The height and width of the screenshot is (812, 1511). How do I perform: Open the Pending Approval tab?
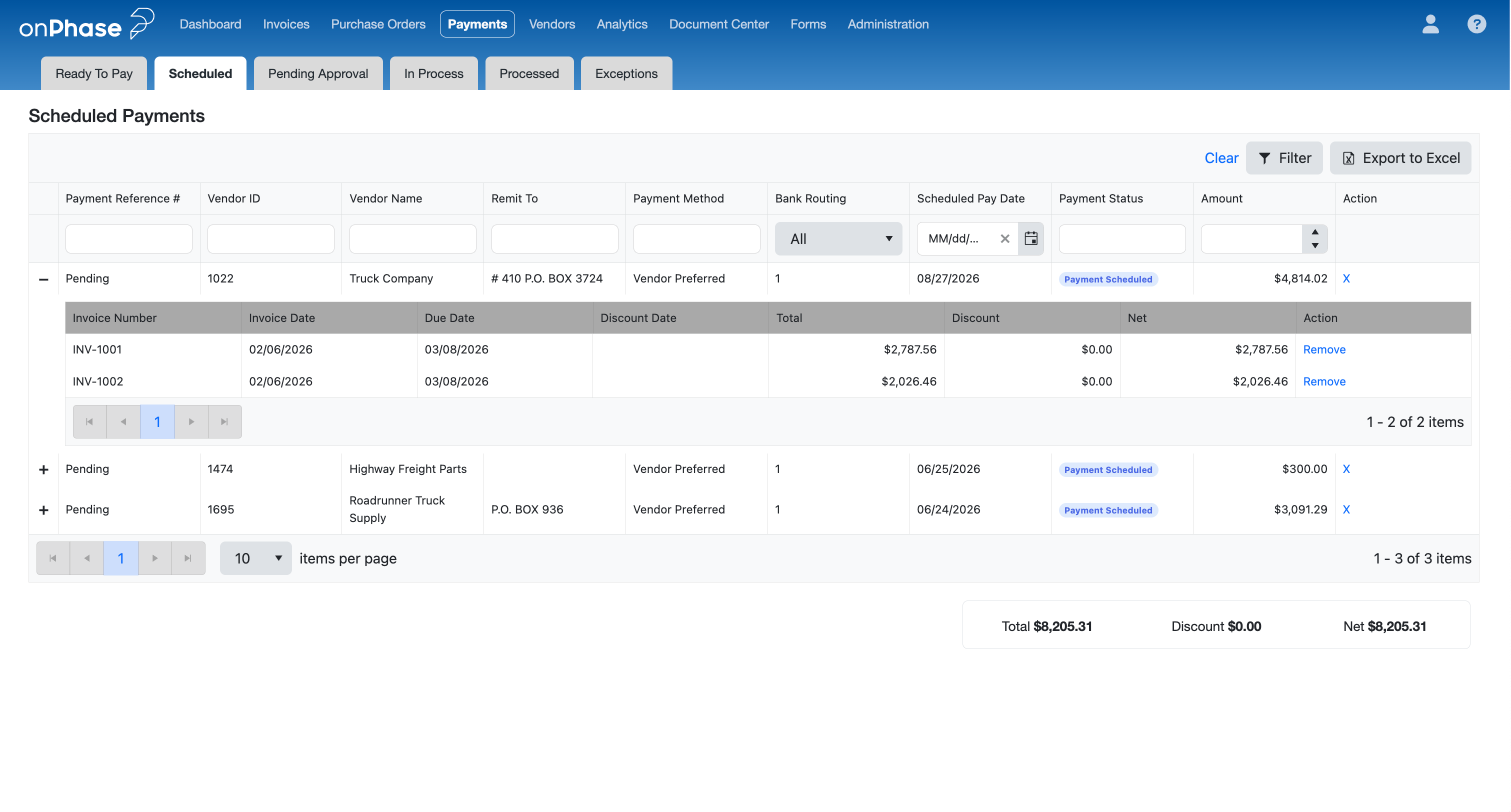(x=318, y=74)
